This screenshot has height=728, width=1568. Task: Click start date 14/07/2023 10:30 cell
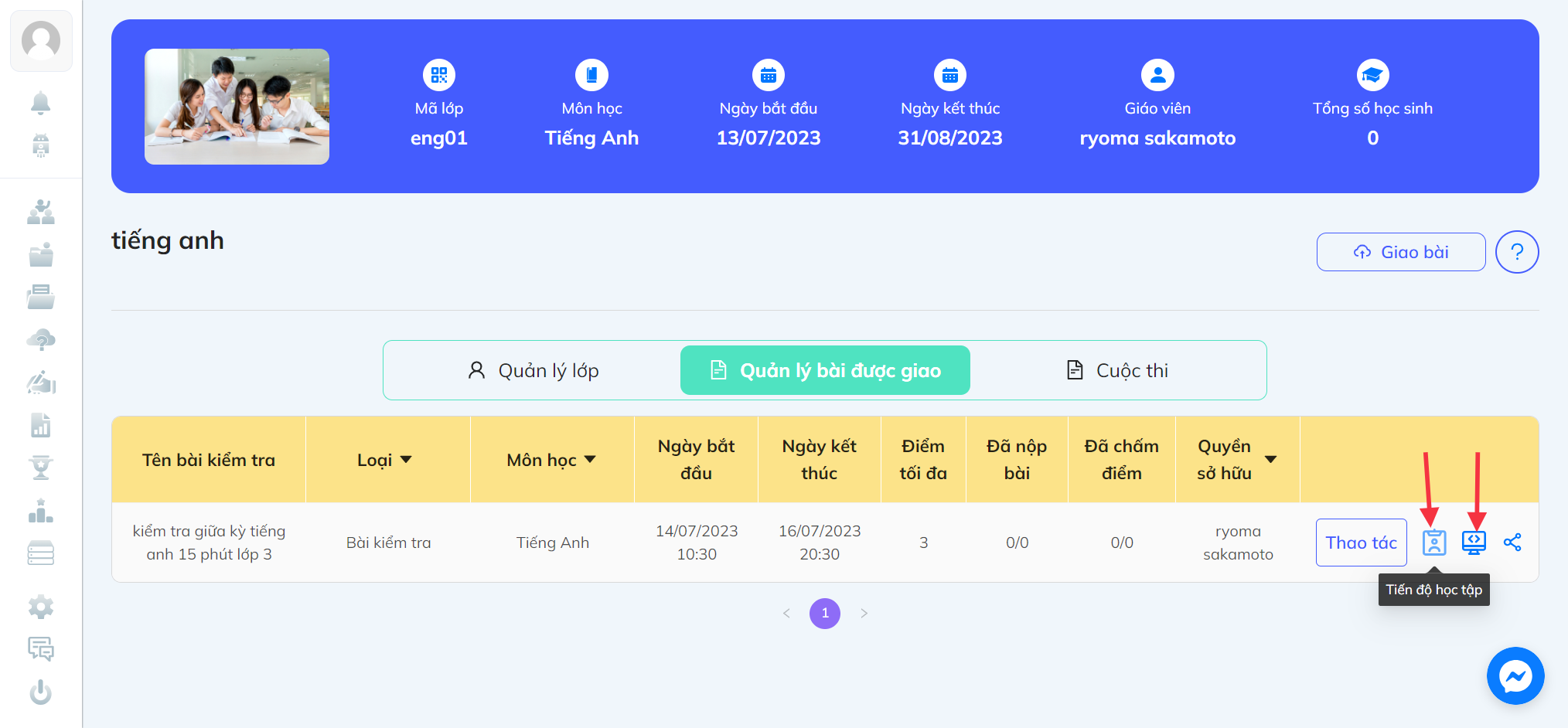pyautogui.click(x=697, y=543)
